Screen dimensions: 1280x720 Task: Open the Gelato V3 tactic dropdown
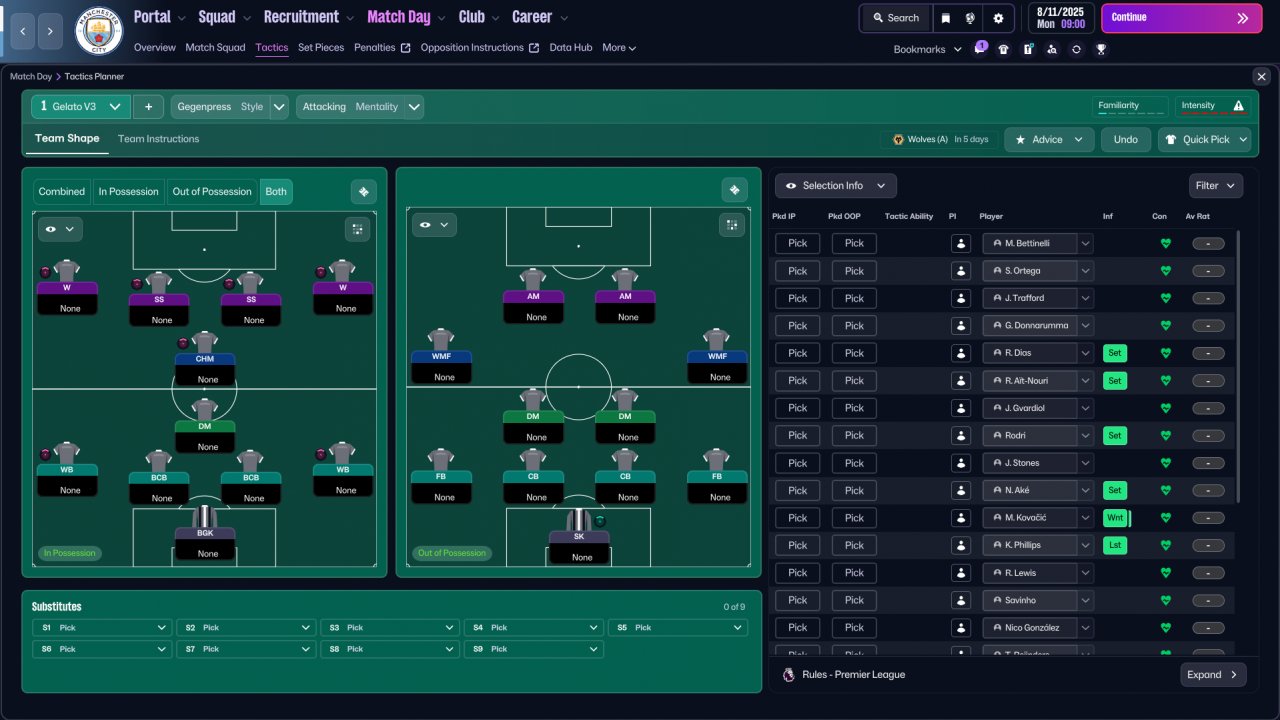[81, 107]
